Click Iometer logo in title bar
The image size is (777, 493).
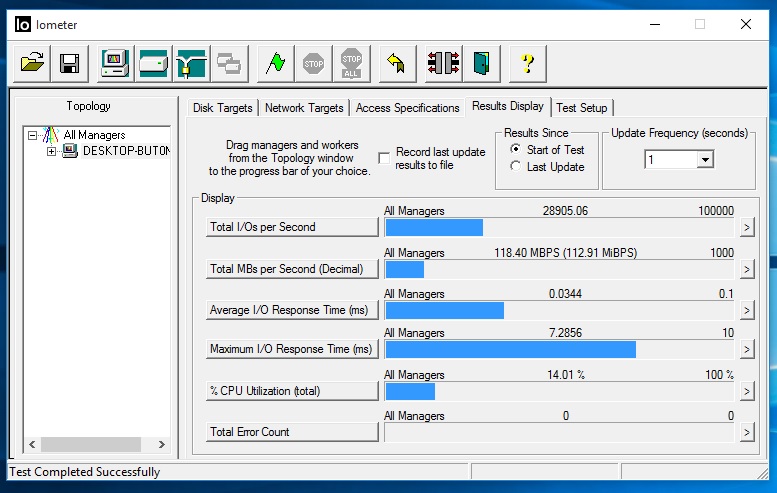point(23,24)
